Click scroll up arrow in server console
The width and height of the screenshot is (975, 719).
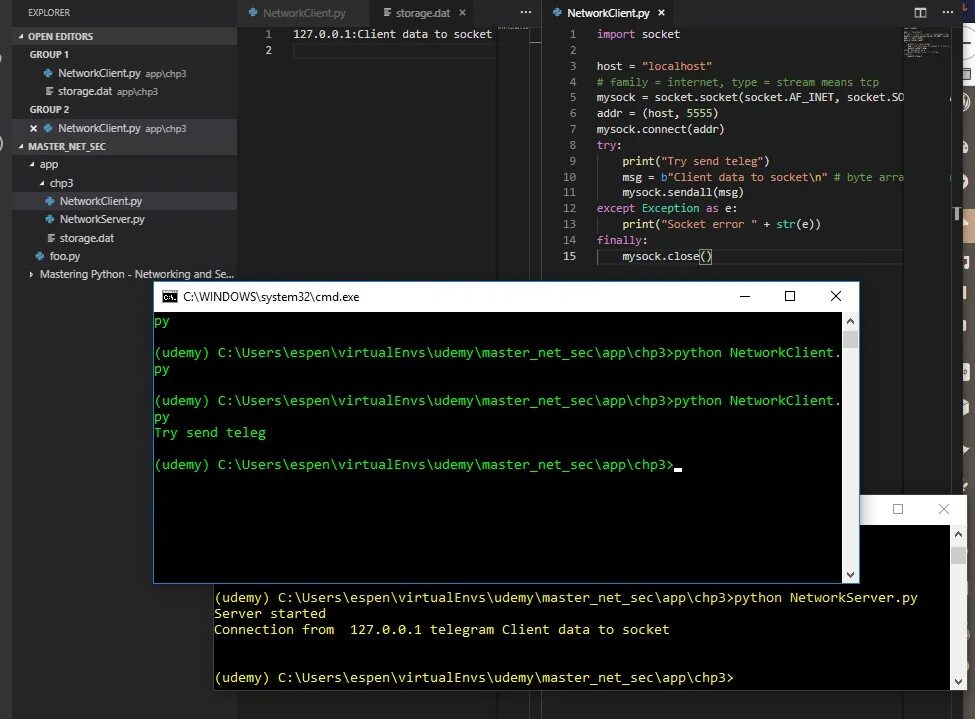click(958, 534)
